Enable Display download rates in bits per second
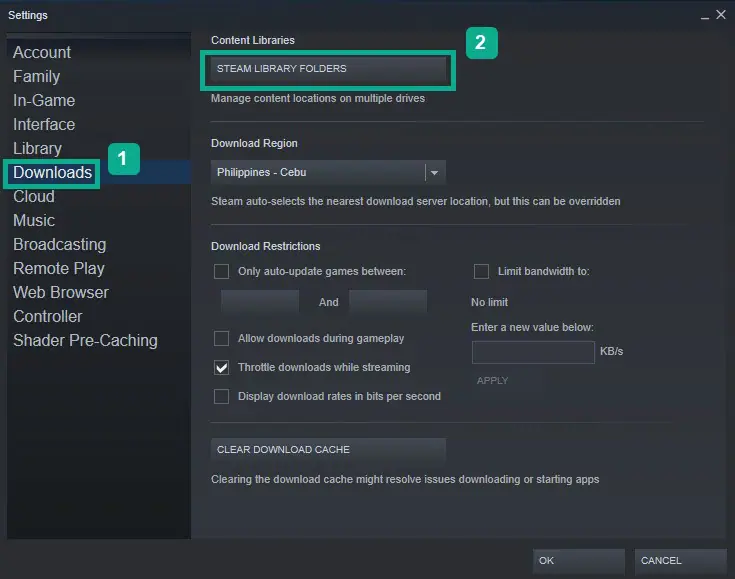The width and height of the screenshot is (735, 579). point(221,397)
